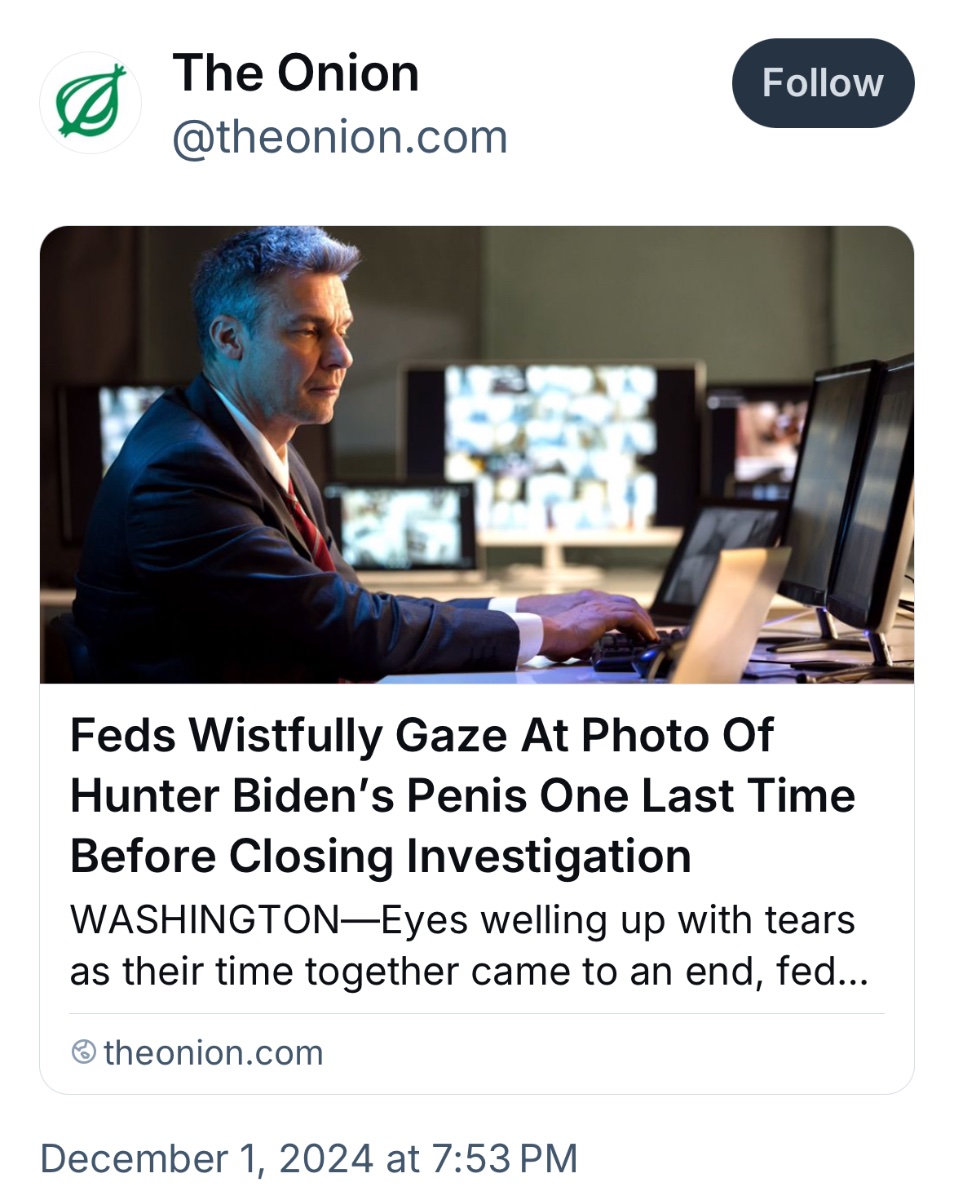Open The Onion profile name
This screenshot has width=954, height=1200.
coord(295,73)
